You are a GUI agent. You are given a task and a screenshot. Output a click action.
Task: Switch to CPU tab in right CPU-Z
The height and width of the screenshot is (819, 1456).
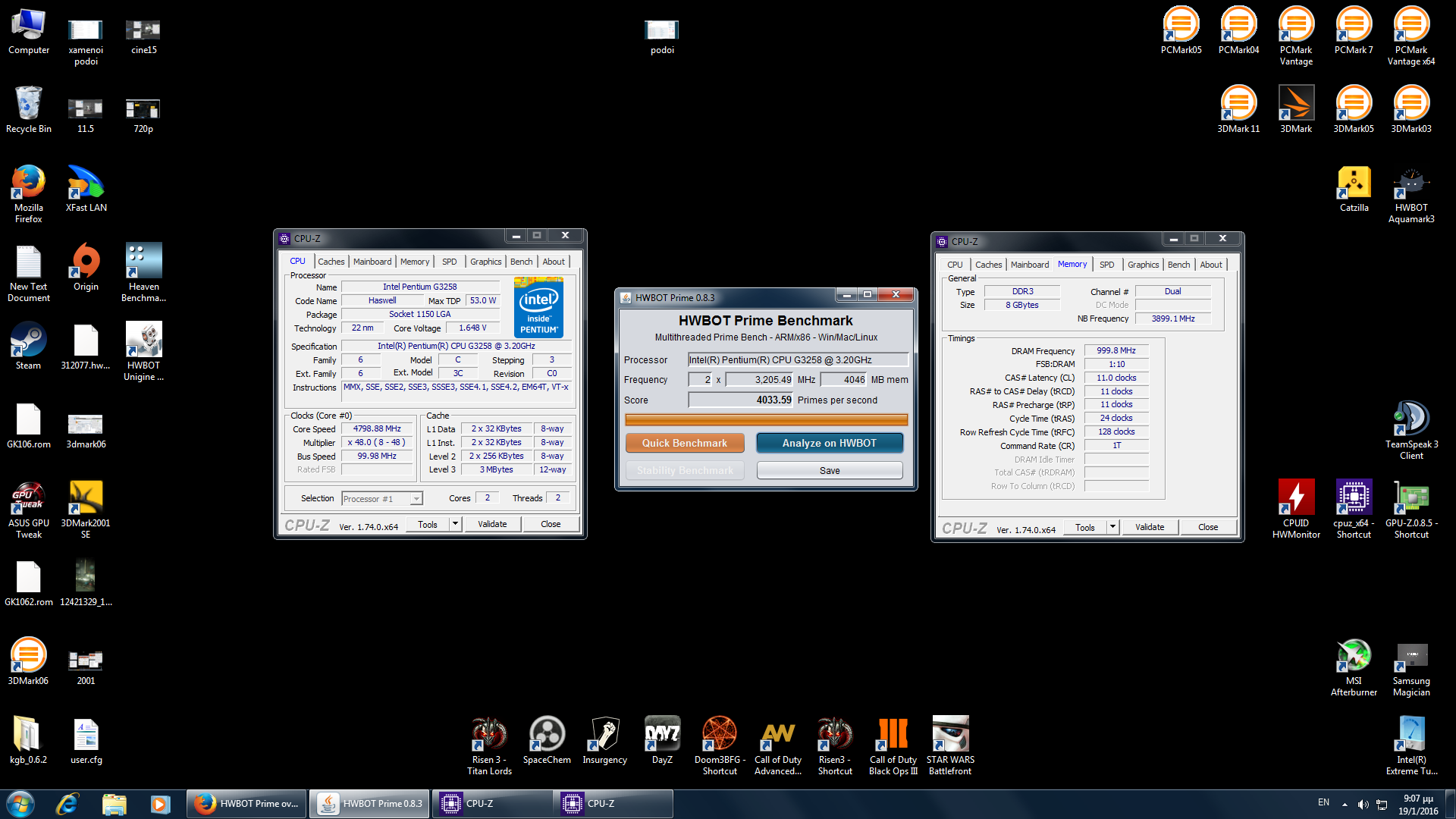tap(955, 265)
